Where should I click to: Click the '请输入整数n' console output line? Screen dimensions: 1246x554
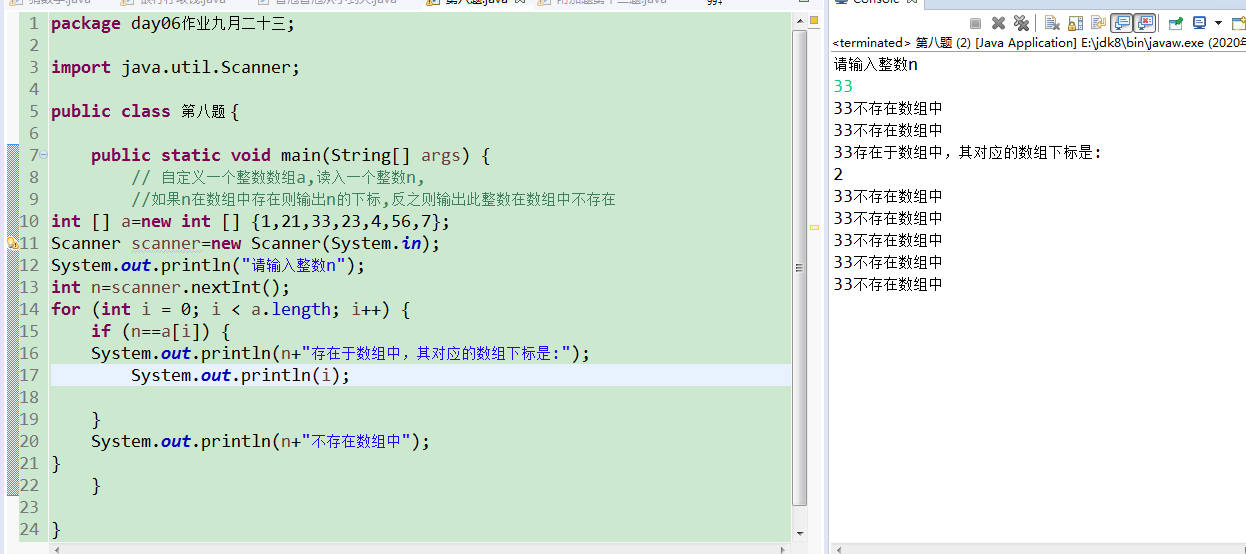click(x=876, y=64)
